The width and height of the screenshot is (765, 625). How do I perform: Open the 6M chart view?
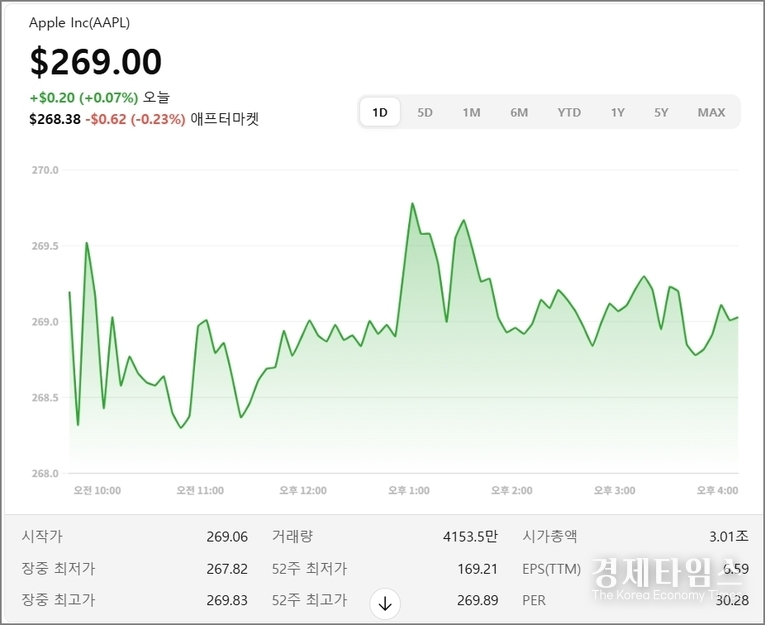click(x=519, y=112)
